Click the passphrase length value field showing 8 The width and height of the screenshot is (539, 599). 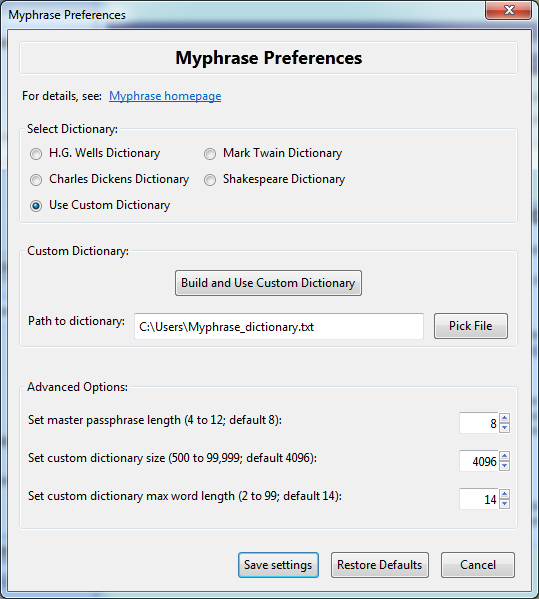point(479,423)
